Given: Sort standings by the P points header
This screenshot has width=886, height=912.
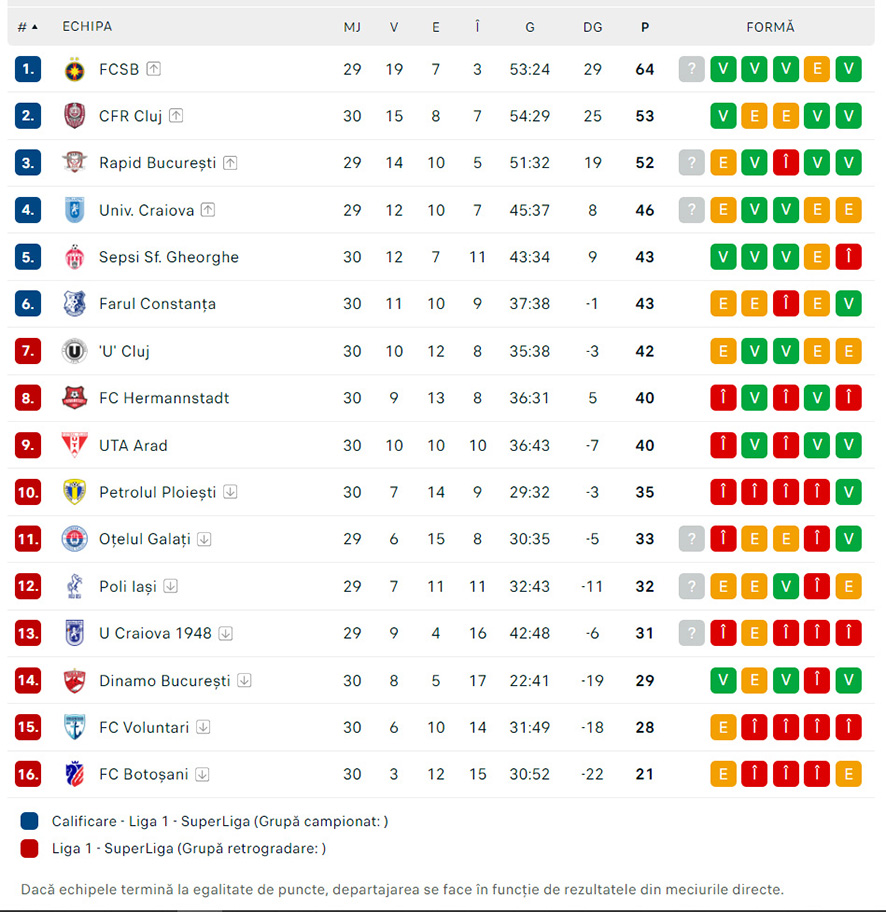Looking at the screenshot, I should (645, 27).
